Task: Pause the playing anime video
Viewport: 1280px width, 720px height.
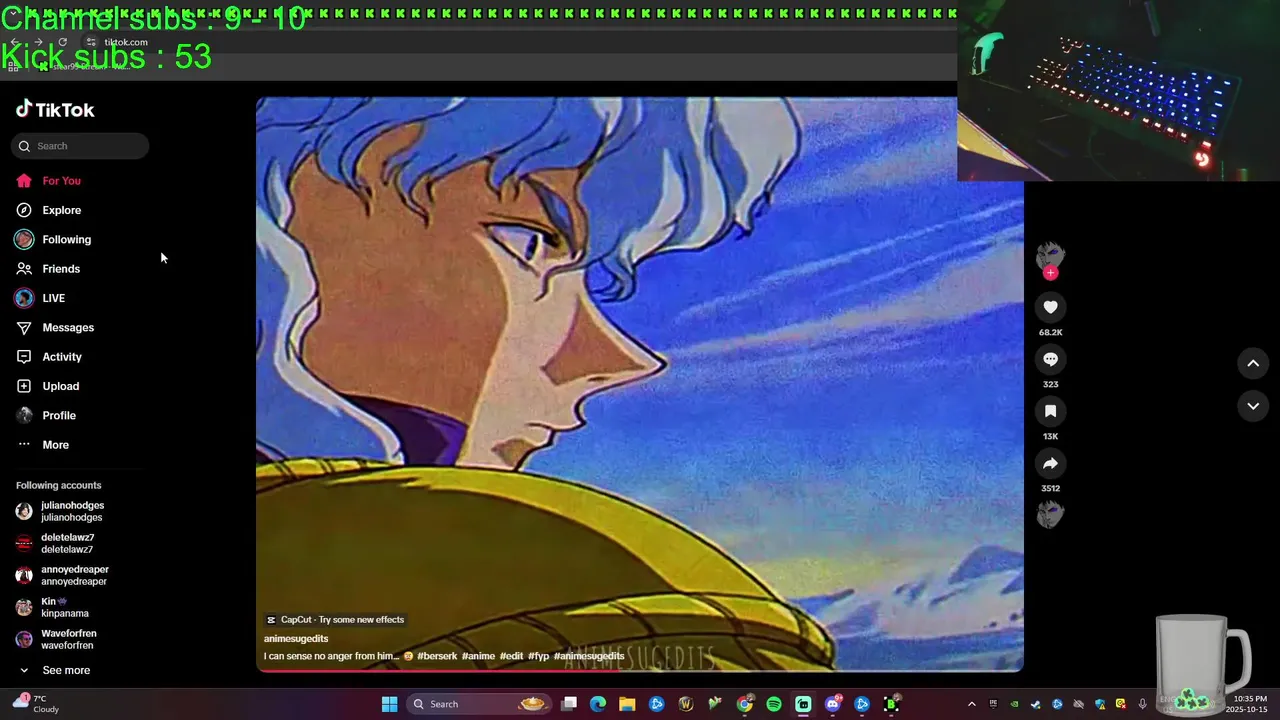Action: tap(640, 384)
